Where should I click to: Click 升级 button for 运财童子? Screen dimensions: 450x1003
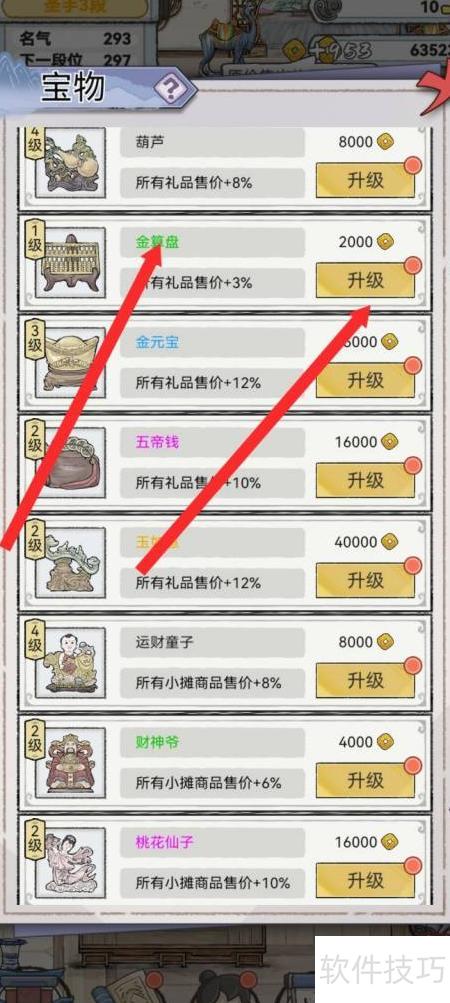[366, 680]
